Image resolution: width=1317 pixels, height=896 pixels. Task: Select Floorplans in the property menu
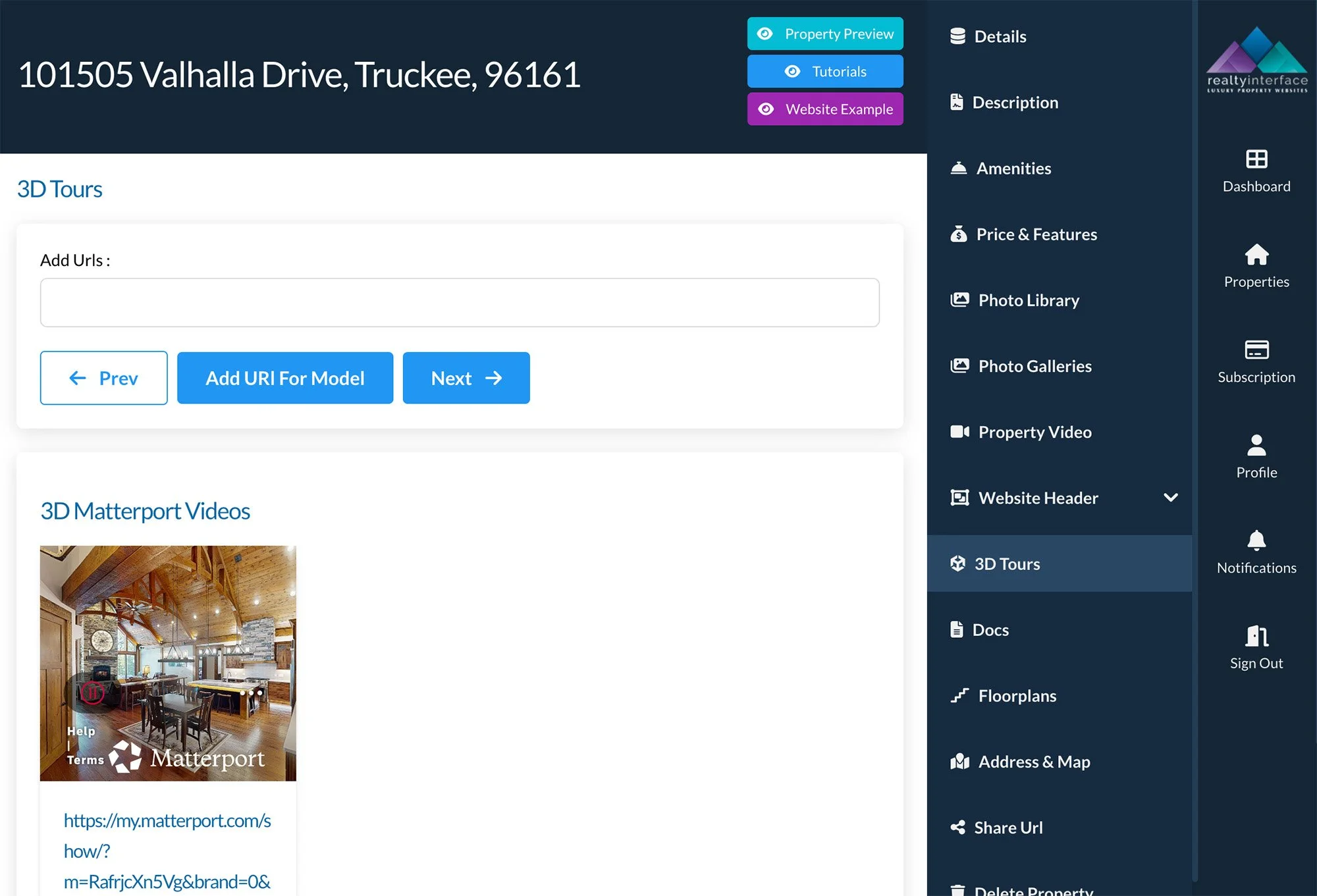tap(1017, 696)
